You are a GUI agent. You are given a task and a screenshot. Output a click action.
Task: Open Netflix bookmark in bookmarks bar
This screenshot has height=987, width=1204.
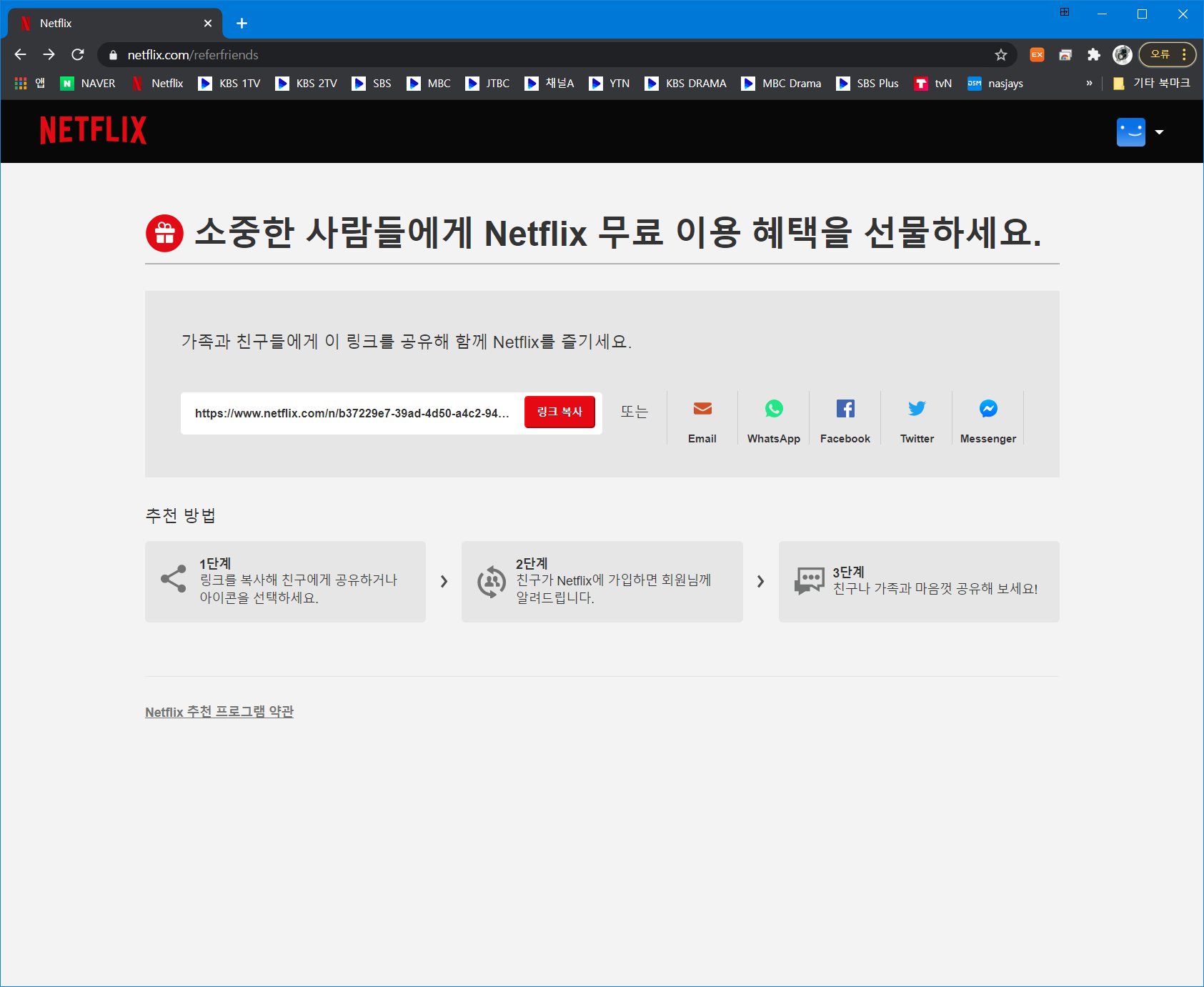158,84
